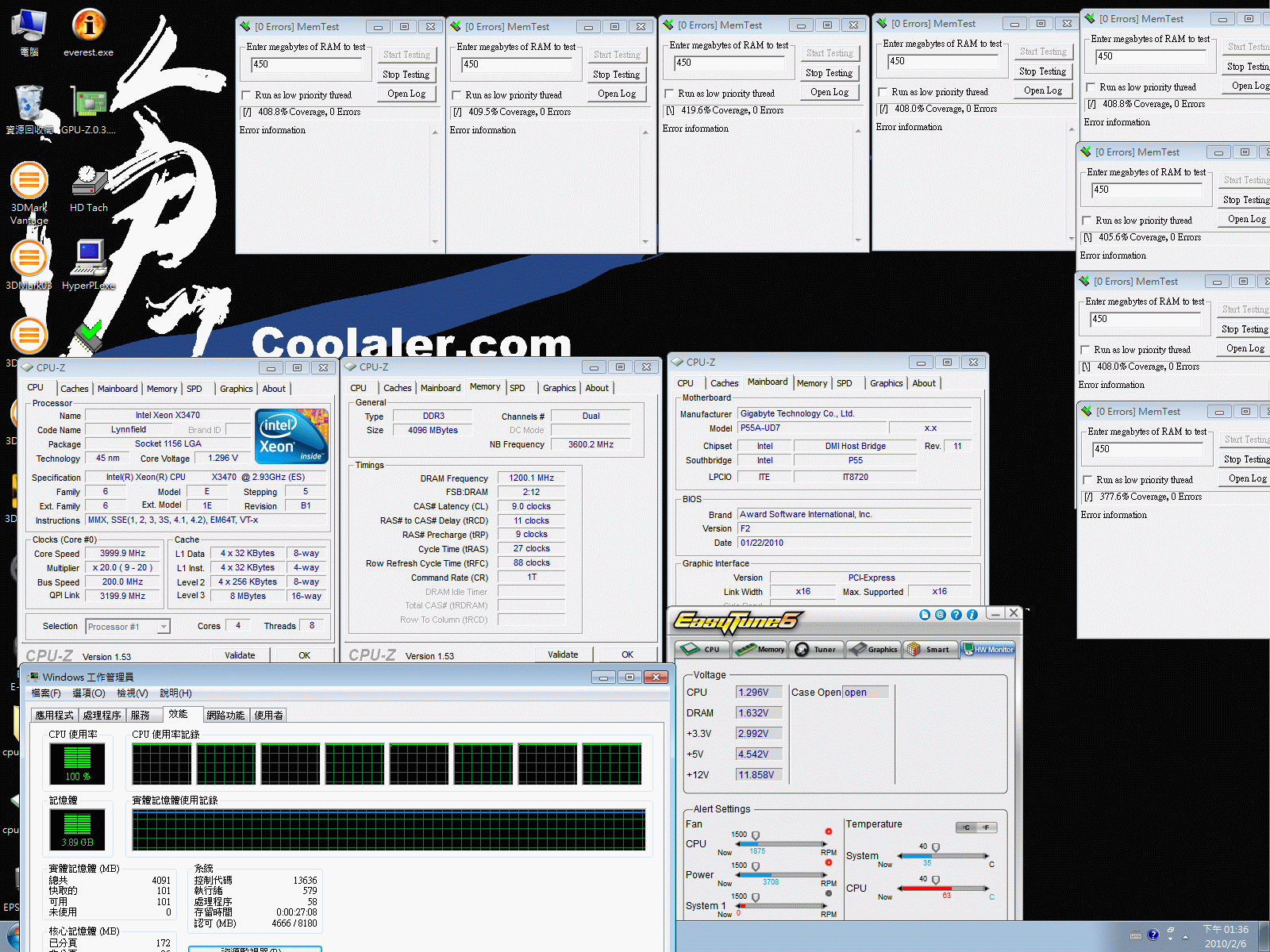
Task: Open the EasyTune6 'i' information icon
Action: click(x=972, y=615)
